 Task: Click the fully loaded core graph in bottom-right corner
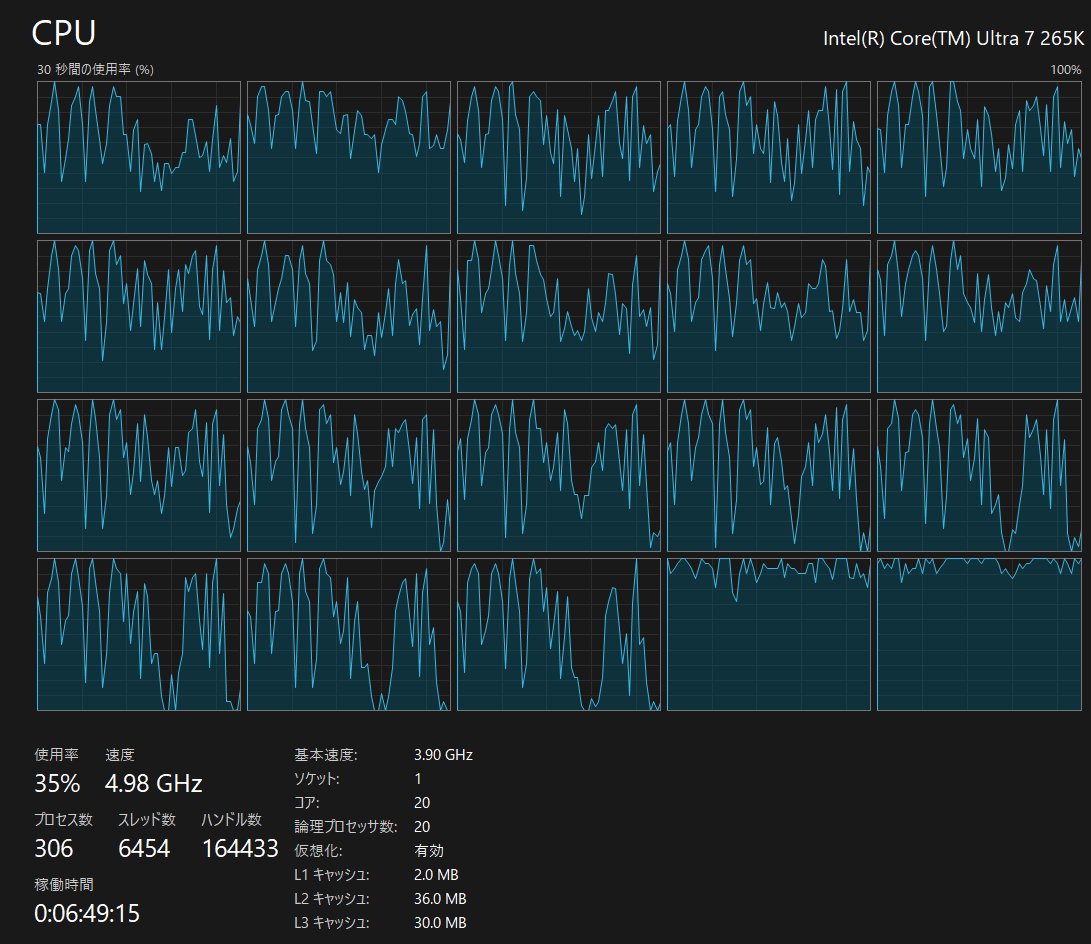click(979, 634)
